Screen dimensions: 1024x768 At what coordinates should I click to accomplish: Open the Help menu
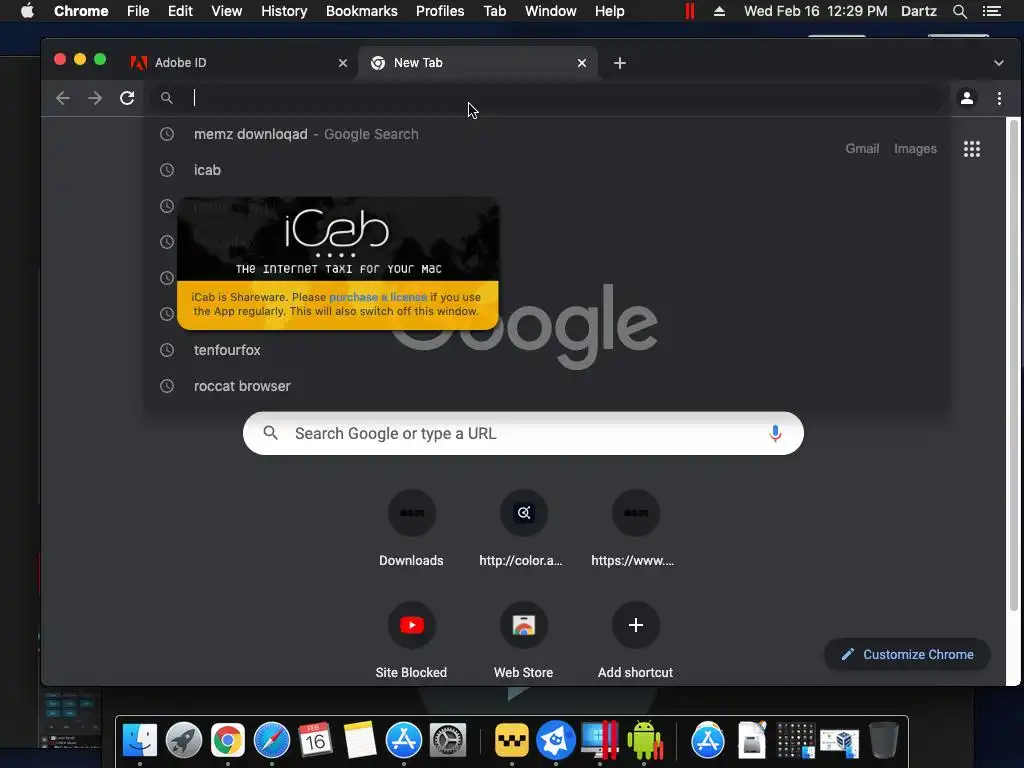(609, 11)
